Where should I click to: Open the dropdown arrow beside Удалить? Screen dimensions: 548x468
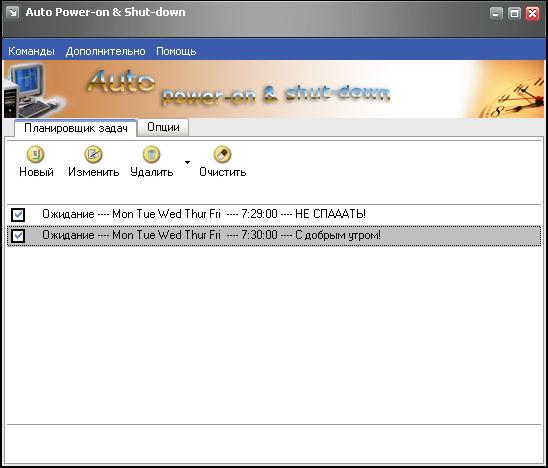[187, 162]
